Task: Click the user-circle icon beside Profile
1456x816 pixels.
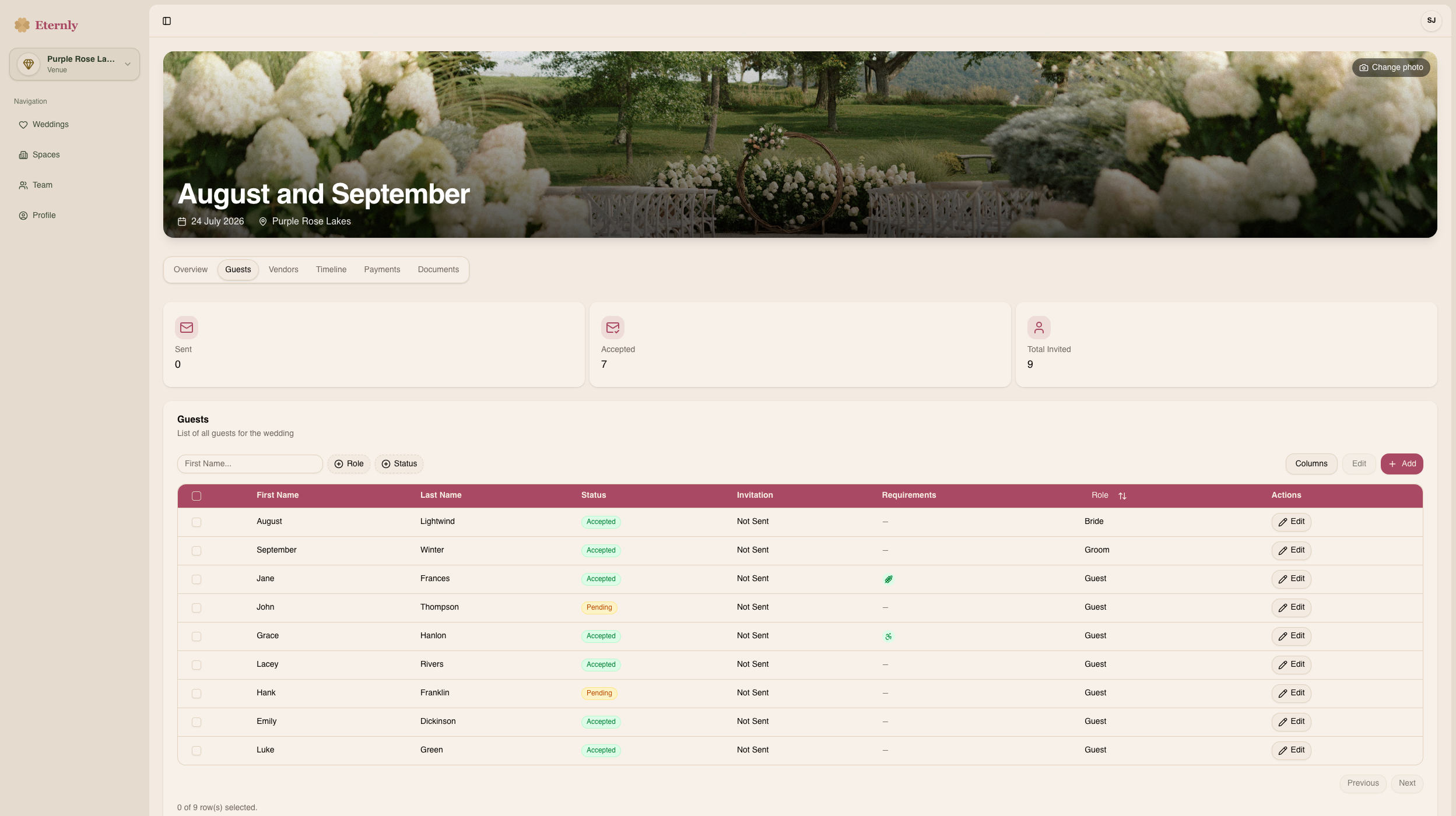Action: [23, 216]
